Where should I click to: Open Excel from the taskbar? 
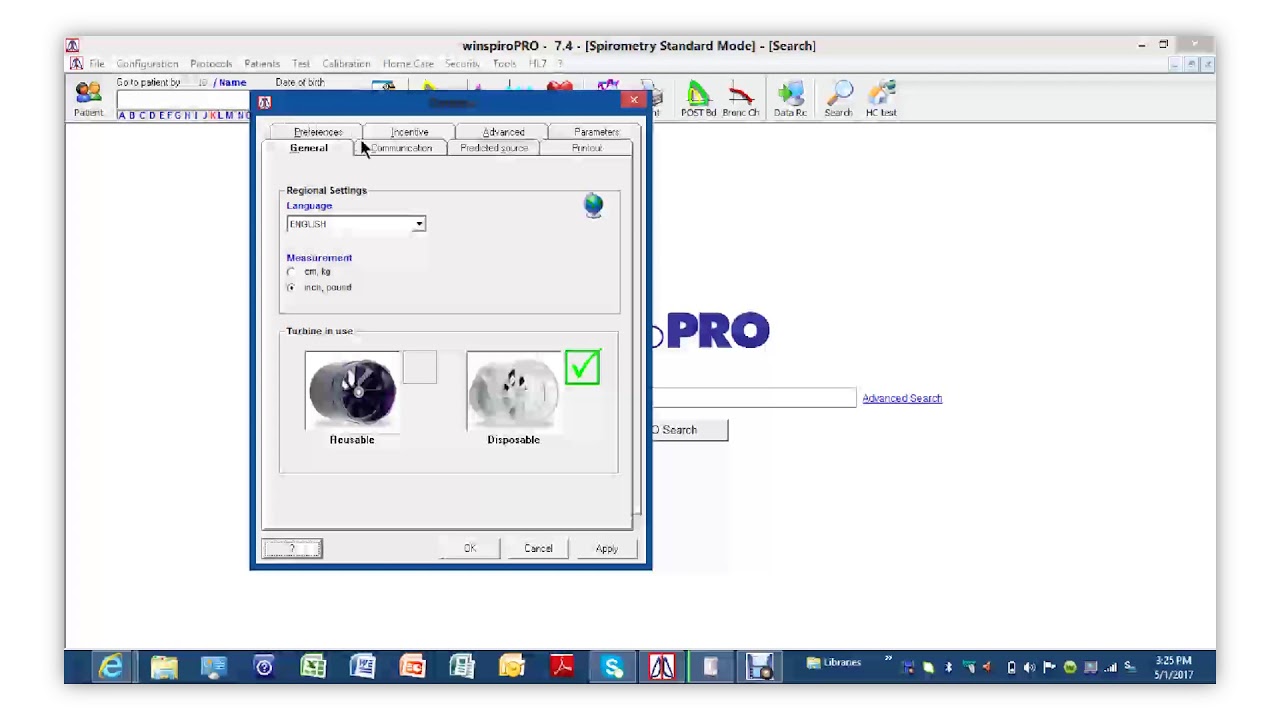(x=313, y=667)
